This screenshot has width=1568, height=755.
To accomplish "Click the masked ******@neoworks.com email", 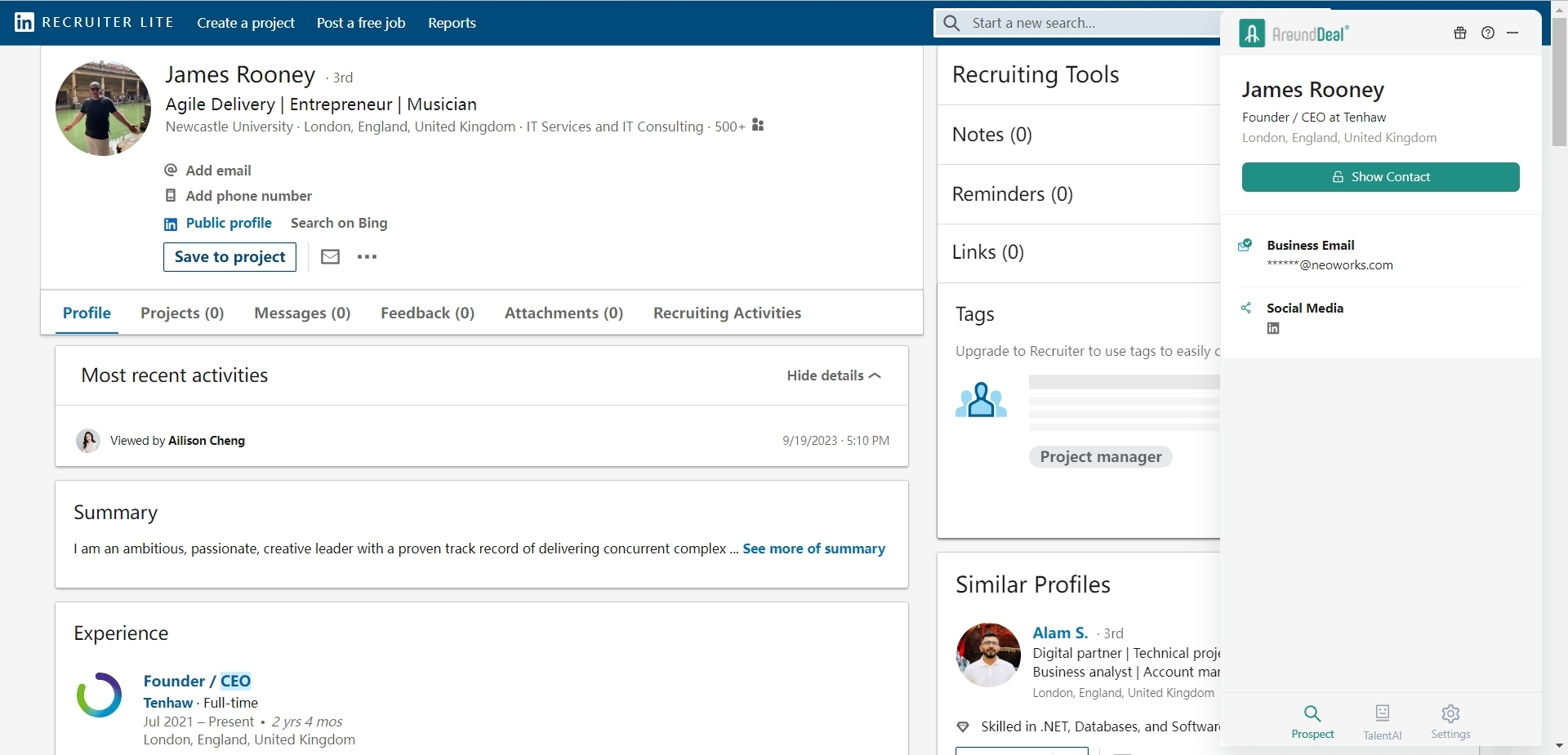I will pos(1330,265).
